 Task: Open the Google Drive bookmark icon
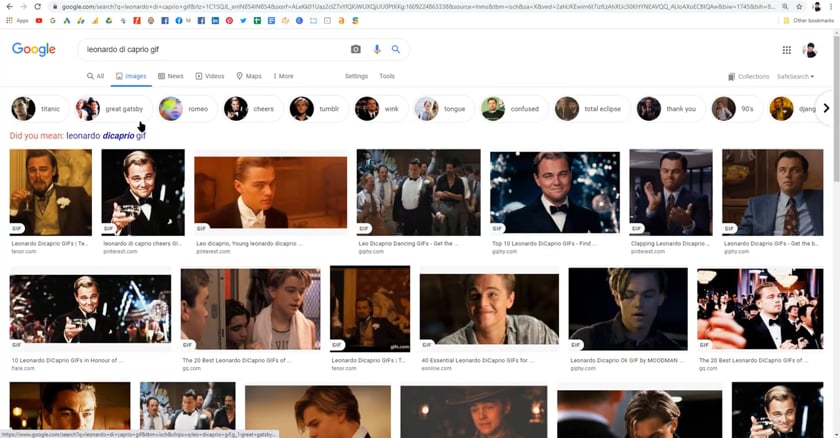pos(109,20)
